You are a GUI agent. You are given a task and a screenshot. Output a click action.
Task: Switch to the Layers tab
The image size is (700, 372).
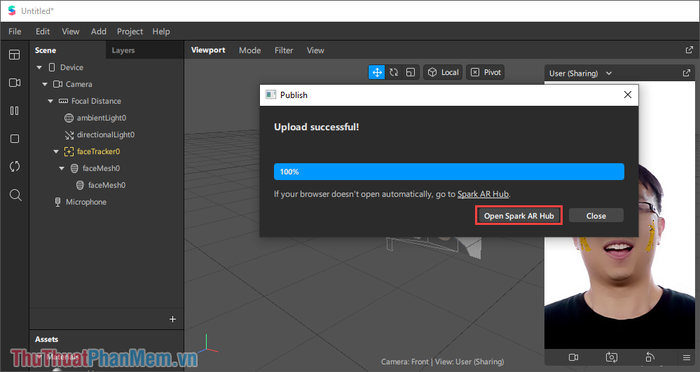point(123,50)
